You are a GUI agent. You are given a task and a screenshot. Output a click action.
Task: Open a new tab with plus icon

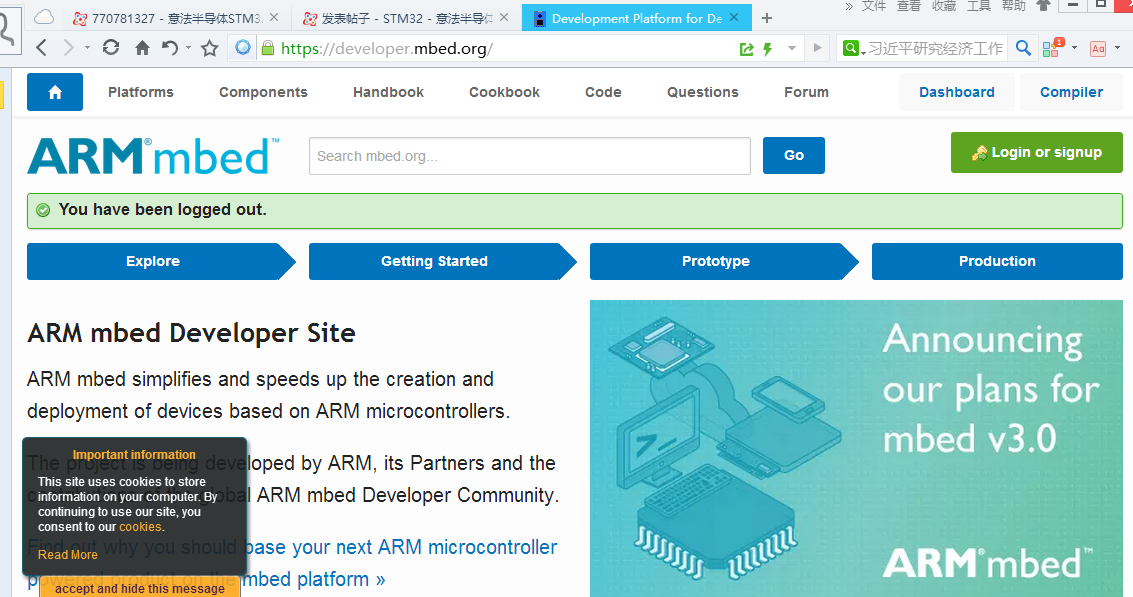[x=767, y=18]
